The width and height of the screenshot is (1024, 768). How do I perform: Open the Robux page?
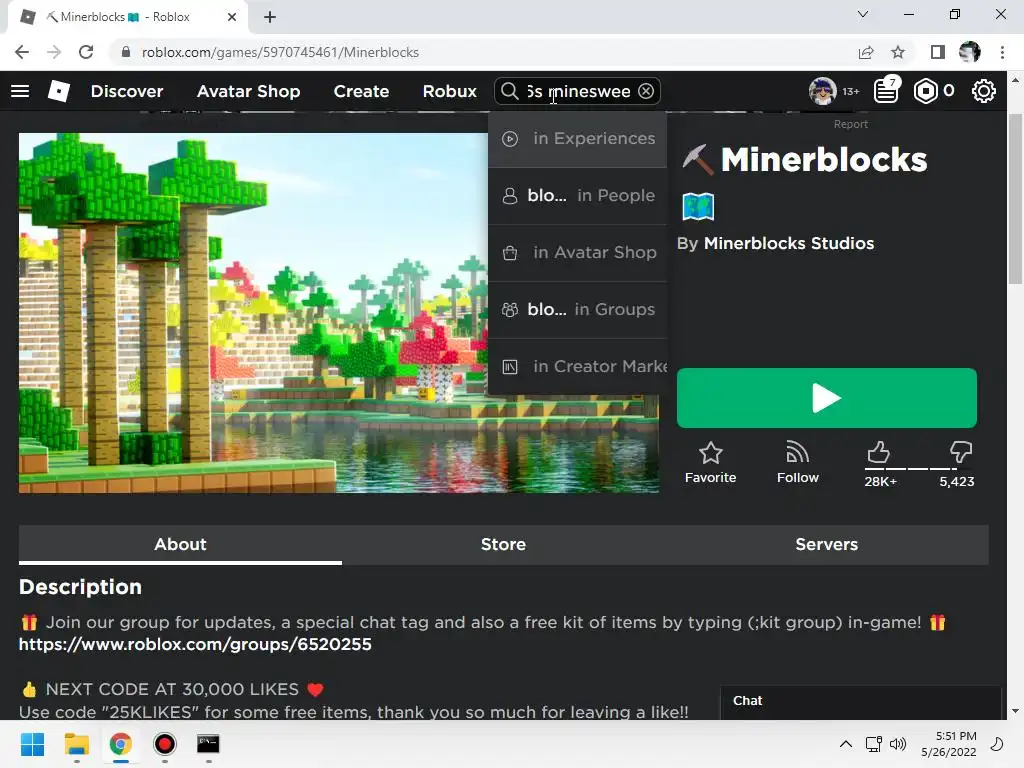coord(450,91)
